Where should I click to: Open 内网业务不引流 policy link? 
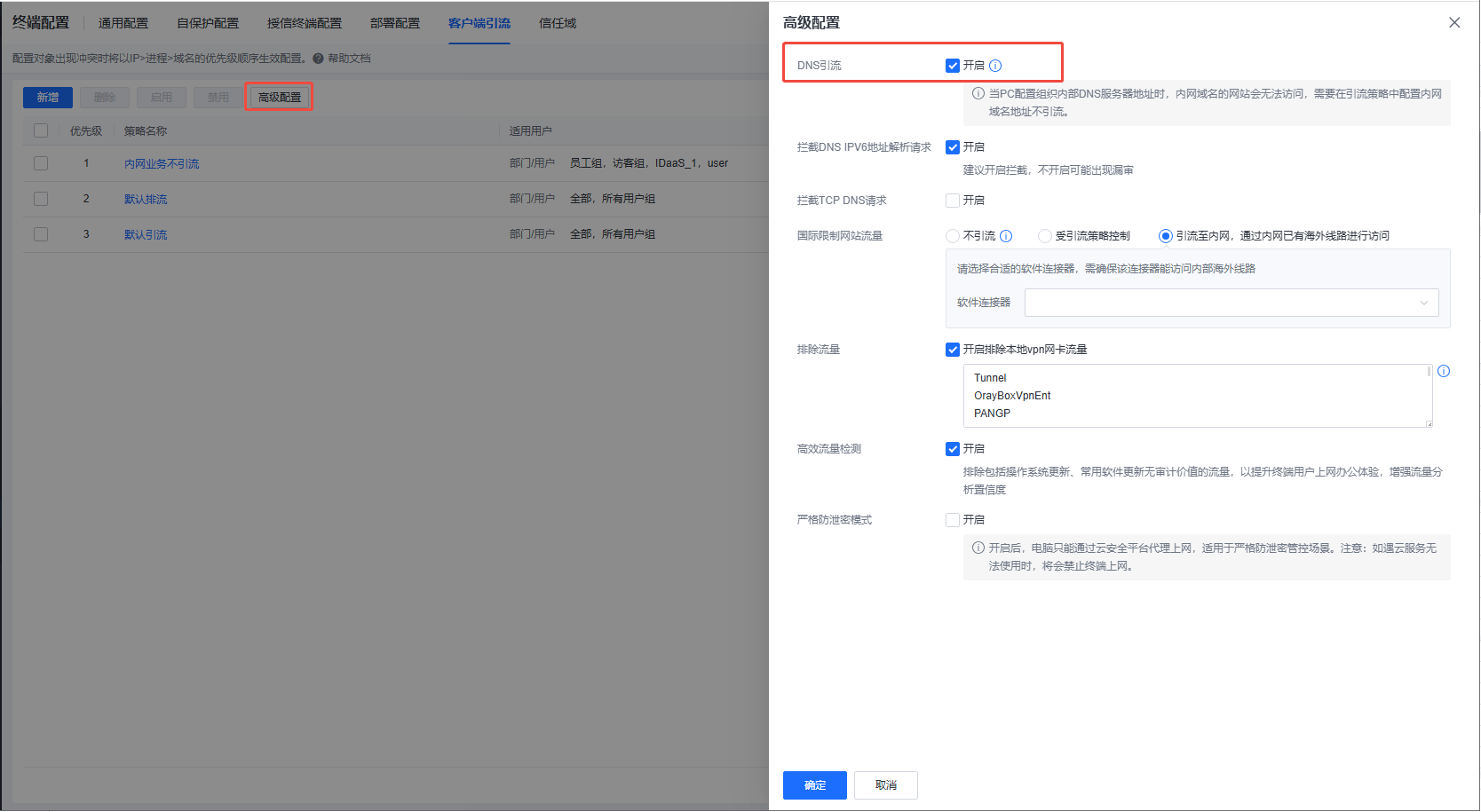point(162,164)
